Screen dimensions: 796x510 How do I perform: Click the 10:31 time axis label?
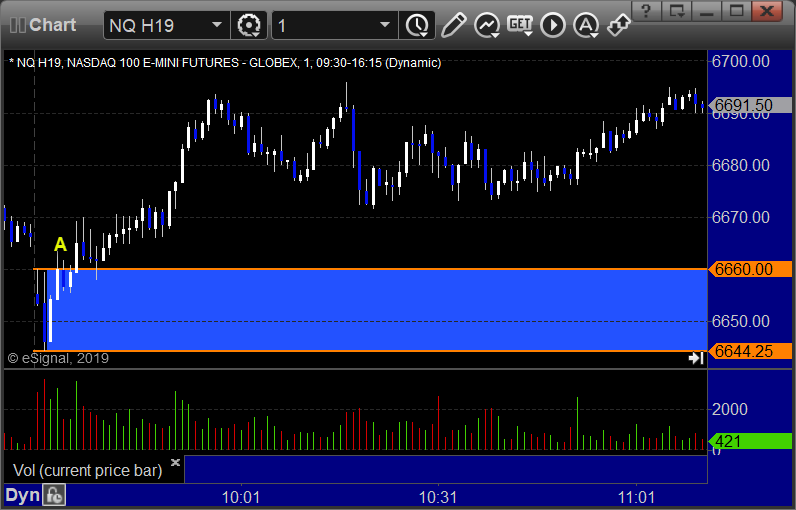pos(438,497)
